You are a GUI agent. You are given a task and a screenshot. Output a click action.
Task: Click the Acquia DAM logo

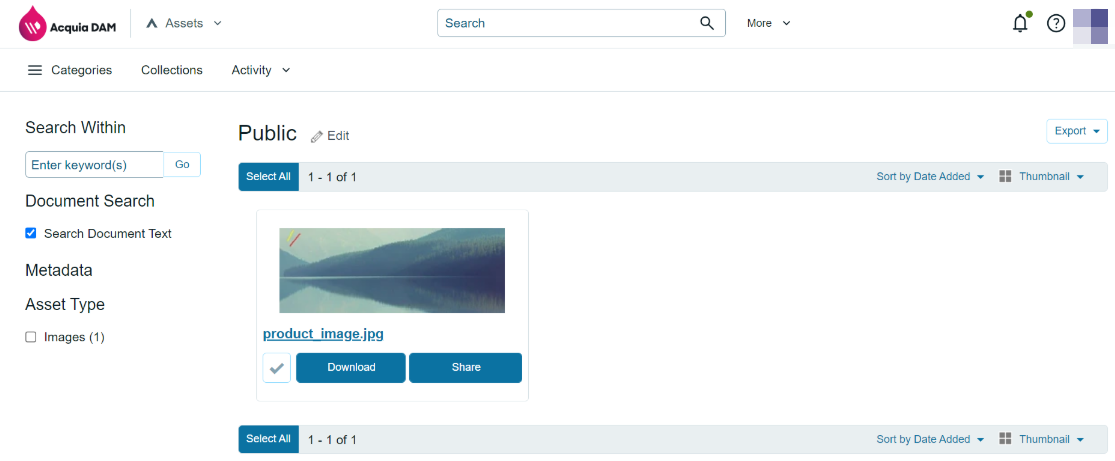coord(68,24)
